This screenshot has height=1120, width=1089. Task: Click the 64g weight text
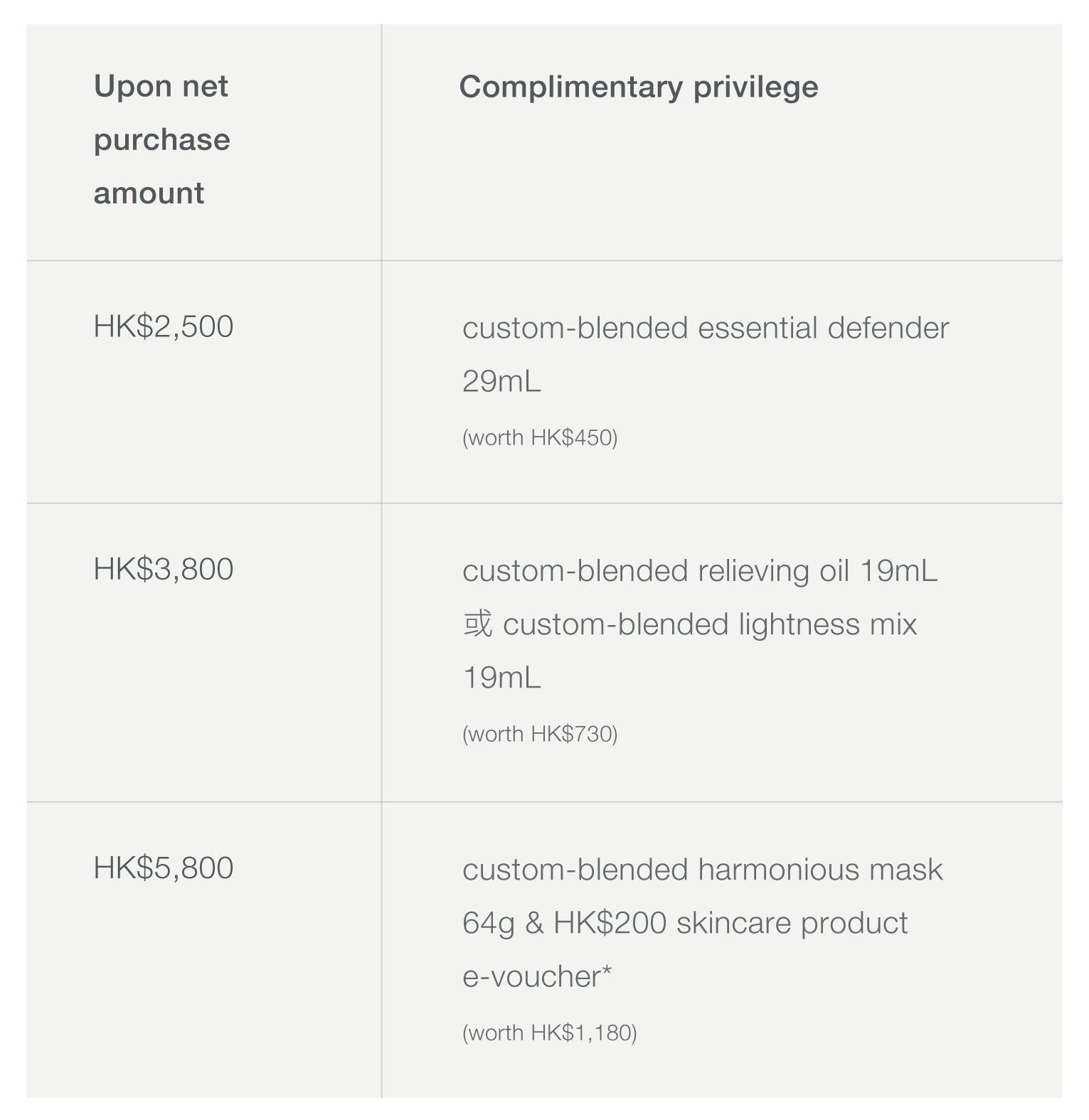coord(488,923)
